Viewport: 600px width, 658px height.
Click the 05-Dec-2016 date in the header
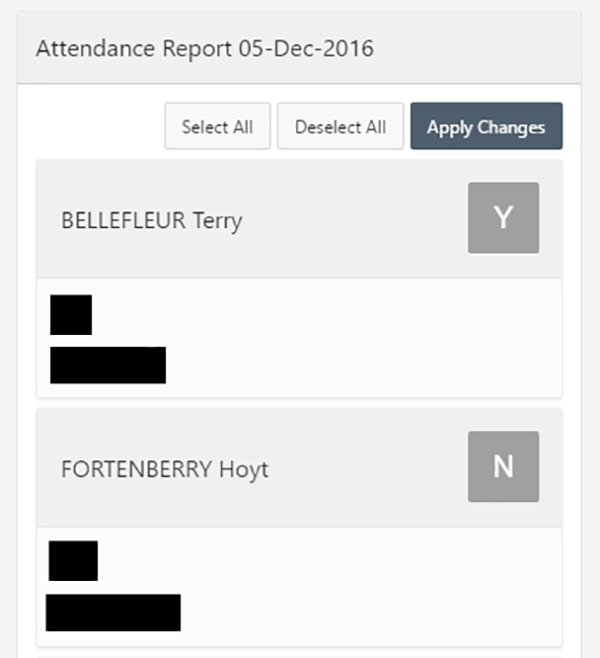pyautogui.click(x=306, y=48)
